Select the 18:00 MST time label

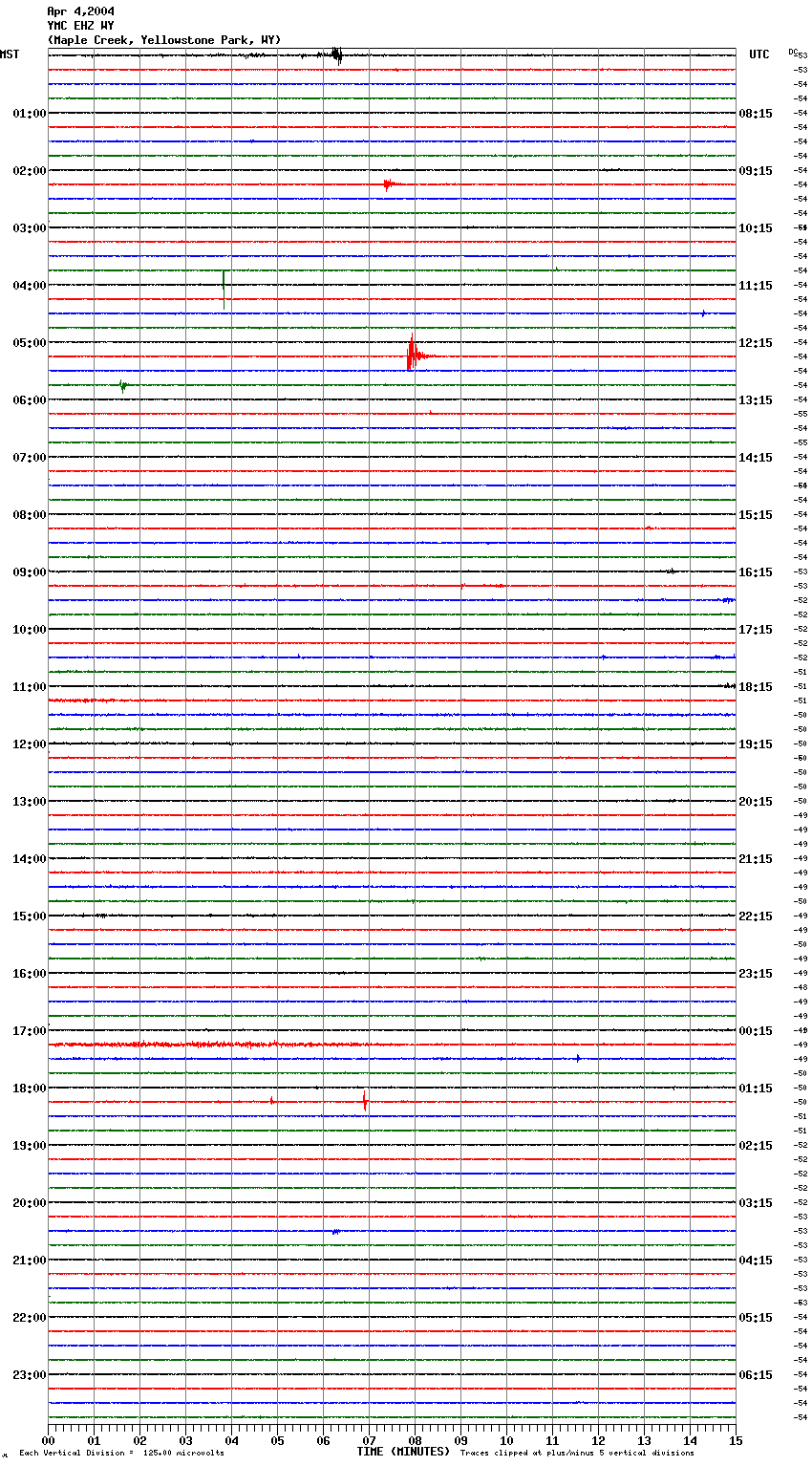(30, 1089)
